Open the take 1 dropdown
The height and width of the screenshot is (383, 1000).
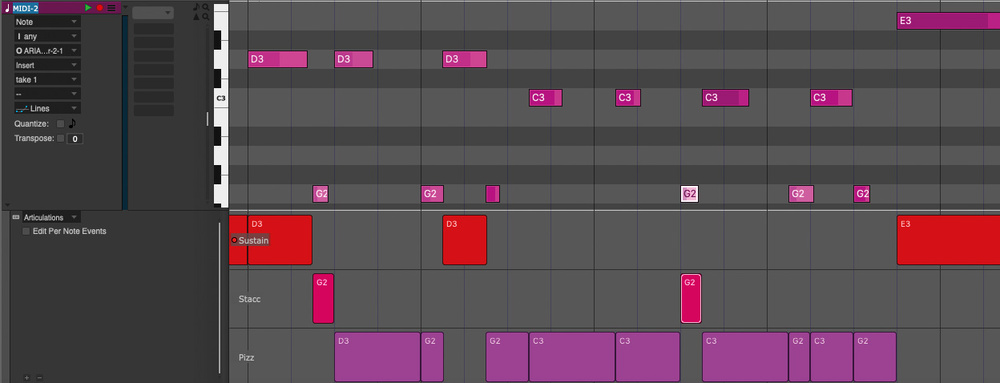point(47,80)
